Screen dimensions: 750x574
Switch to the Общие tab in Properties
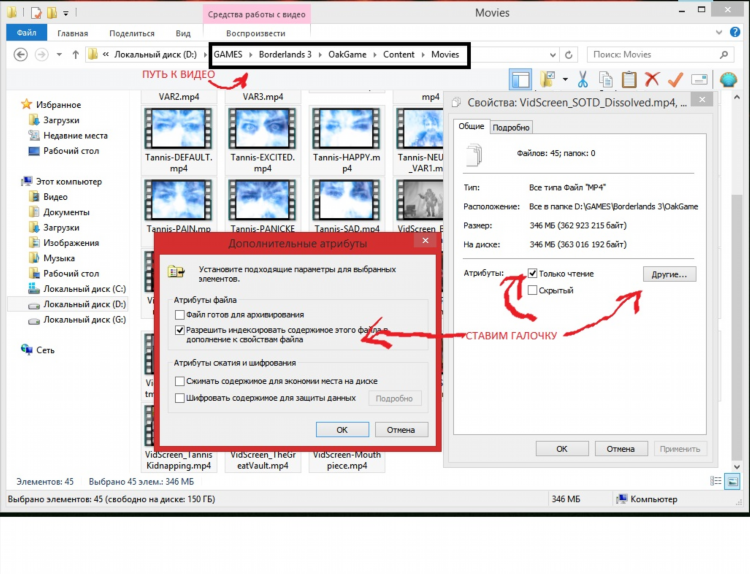point(471,126)
